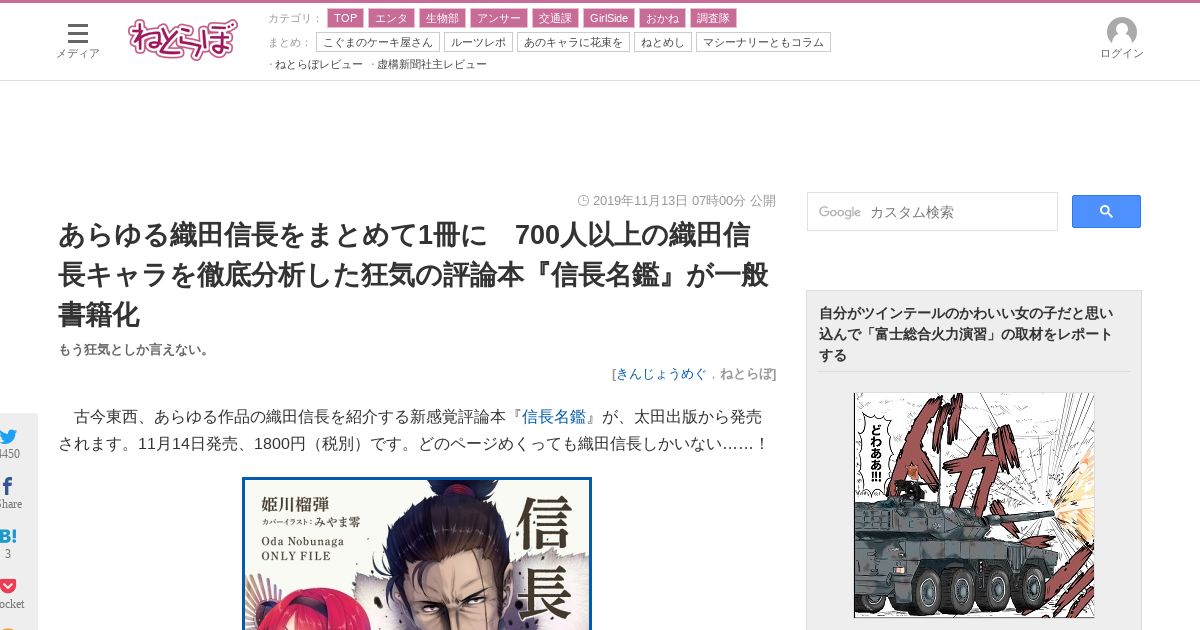This screenshot has width=1200, height=630.
Task: Click the subtitle もう狂気としか言えない。
Action: [x=134, y=350]
